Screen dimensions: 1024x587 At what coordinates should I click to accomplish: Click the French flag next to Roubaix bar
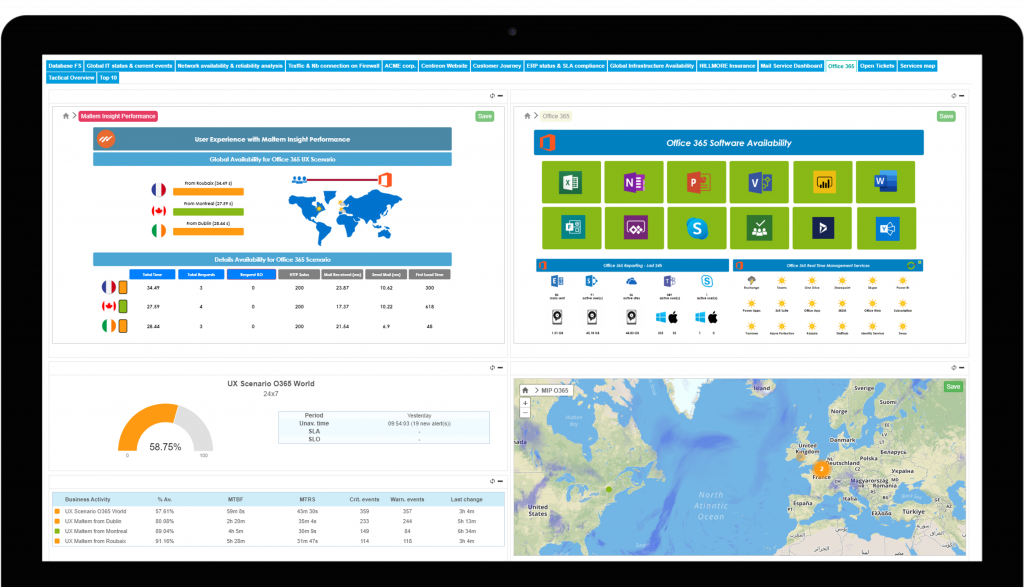(x=159, y=189)
